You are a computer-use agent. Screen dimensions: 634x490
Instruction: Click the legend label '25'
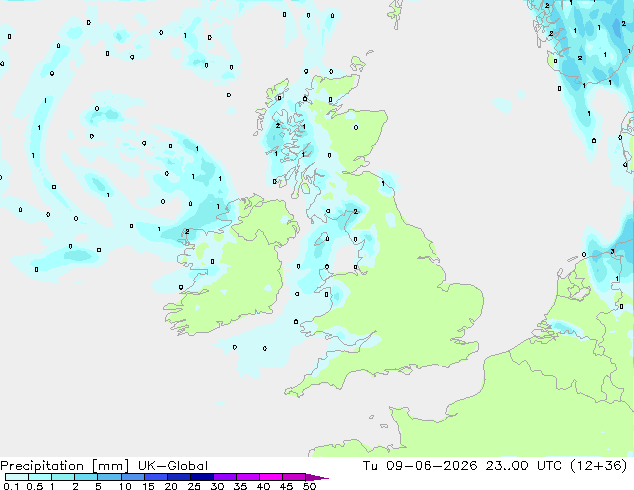point(194,486)
